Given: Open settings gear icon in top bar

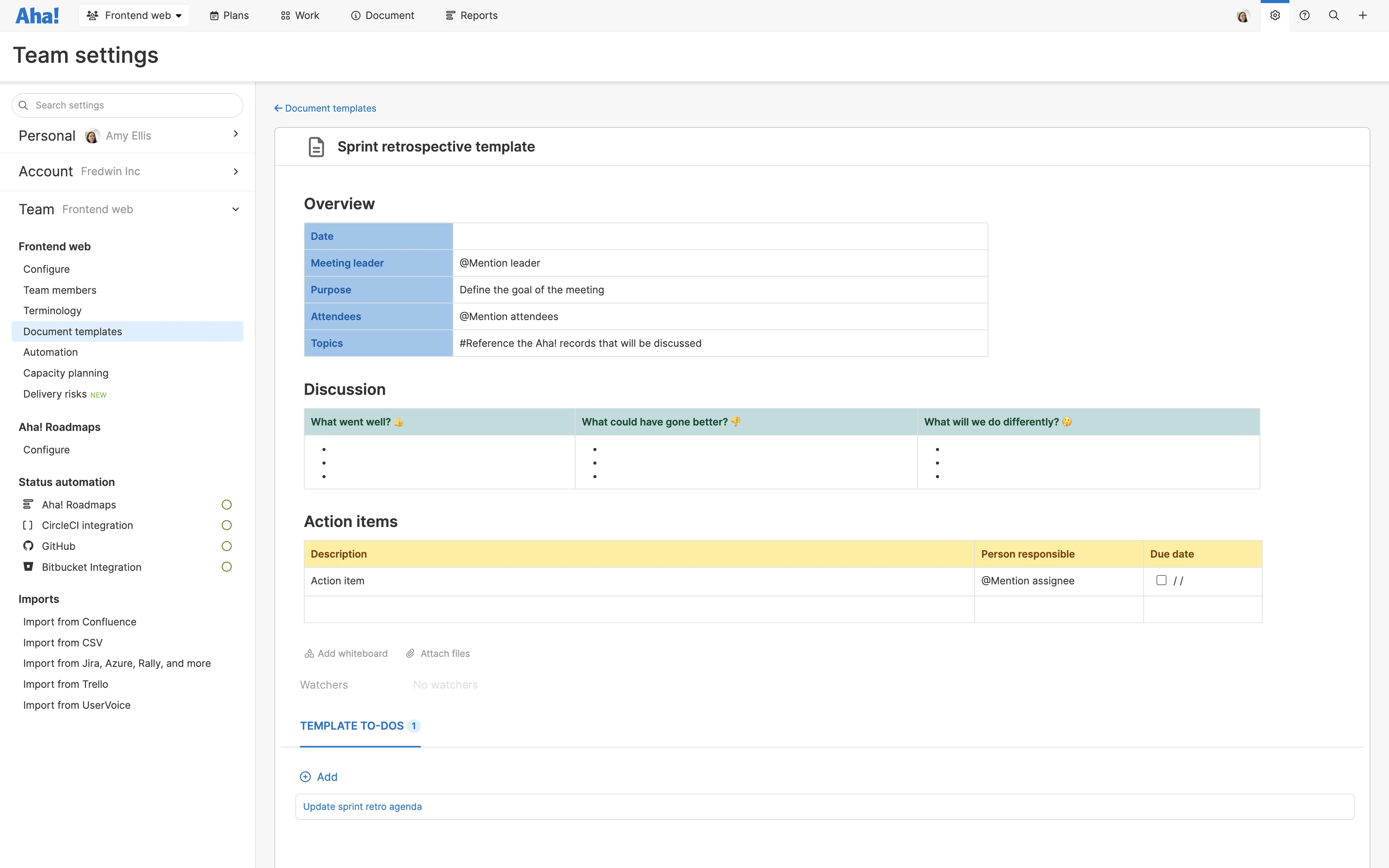Looking at the screenshot, I should 1275,15.
